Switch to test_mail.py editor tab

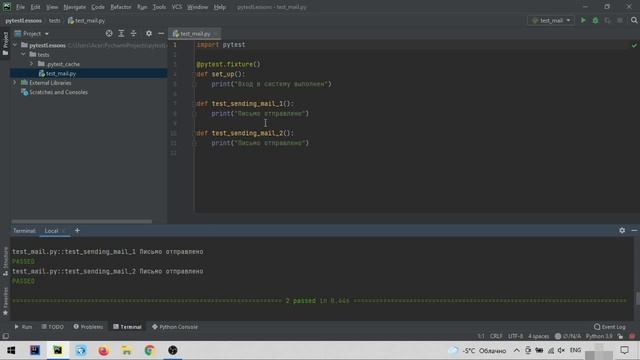click(195, 34)
